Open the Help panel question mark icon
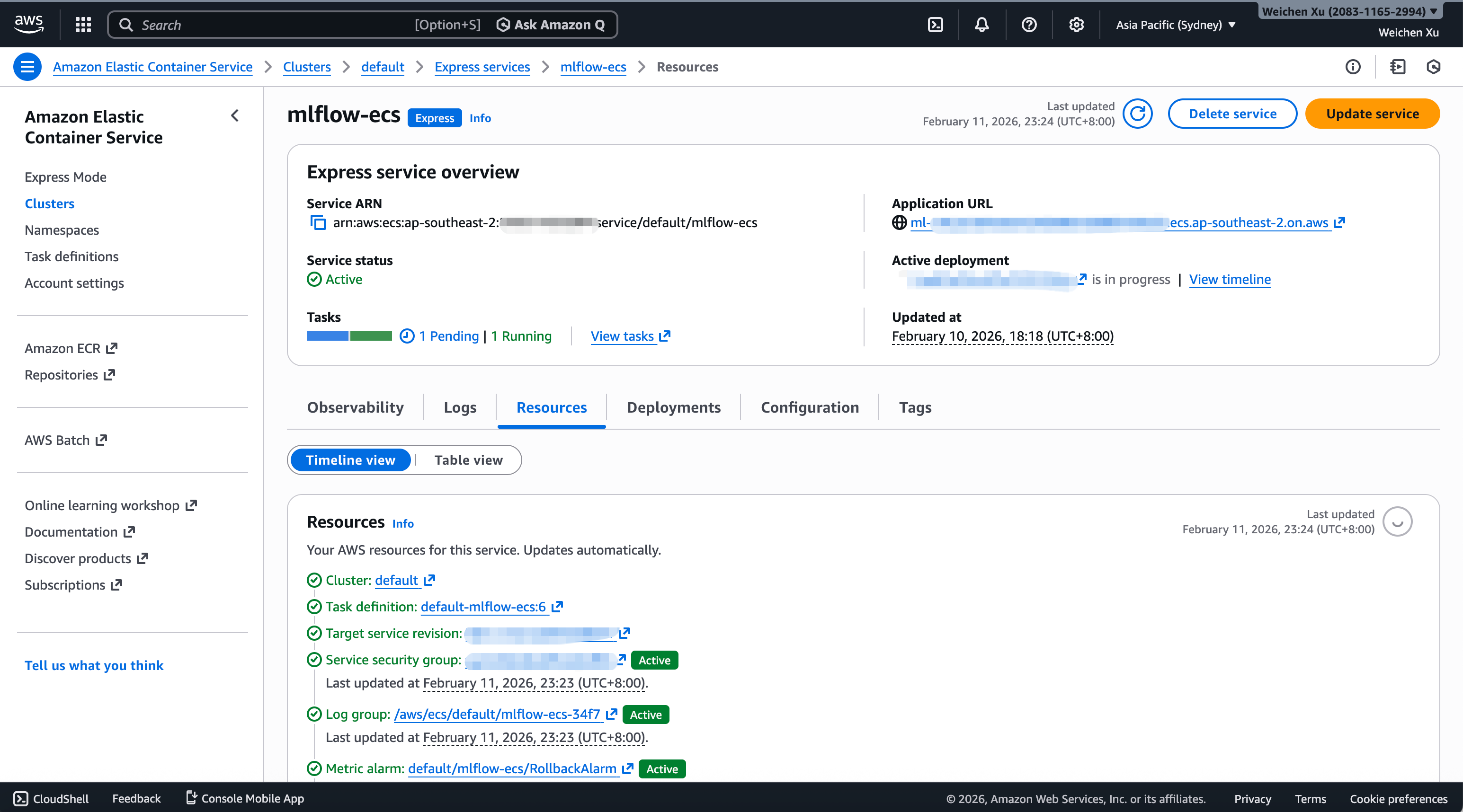The width and height of the screenshot is (1463, 812). pos(1029,25)
